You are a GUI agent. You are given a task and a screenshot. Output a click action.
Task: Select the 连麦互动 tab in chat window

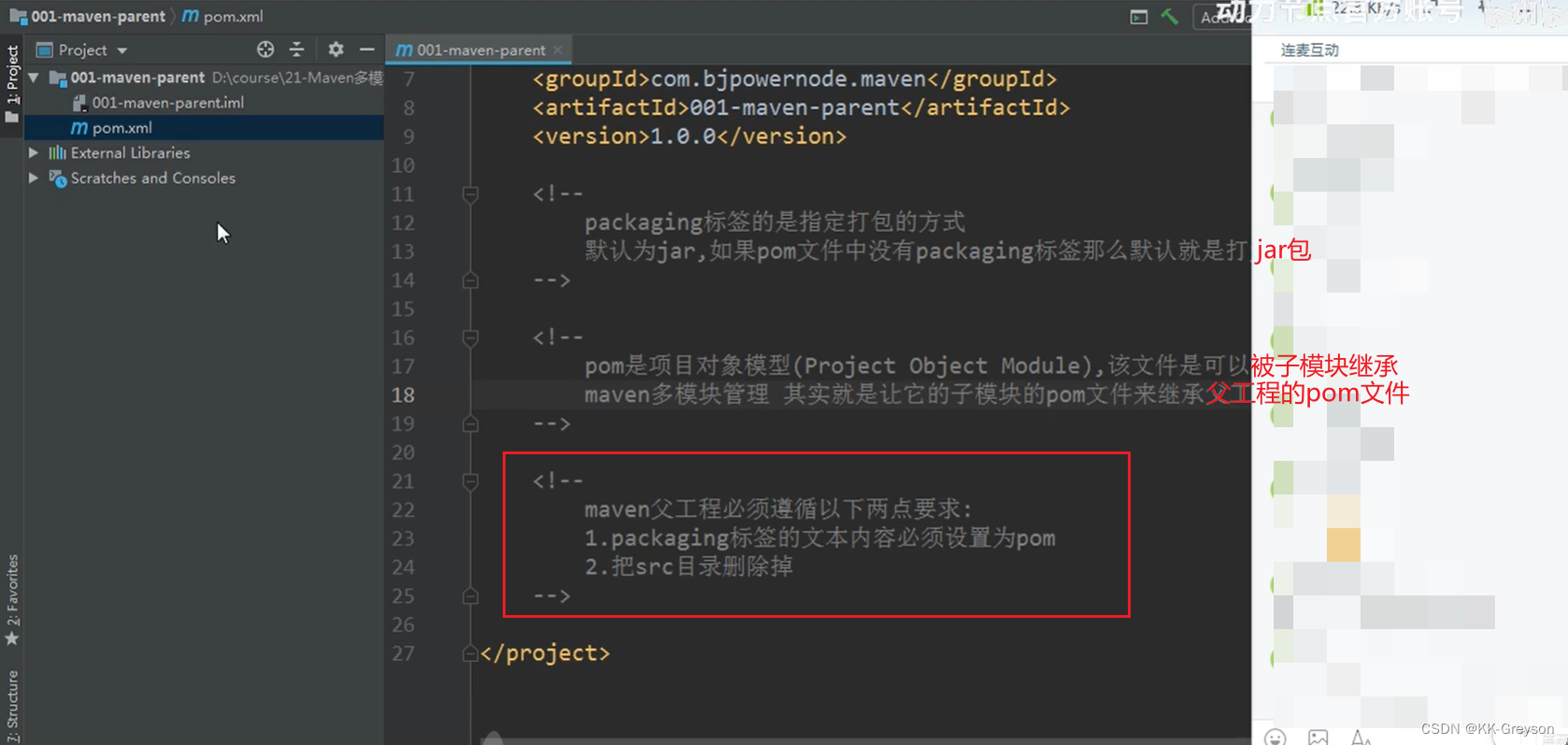pos(1309,50)
